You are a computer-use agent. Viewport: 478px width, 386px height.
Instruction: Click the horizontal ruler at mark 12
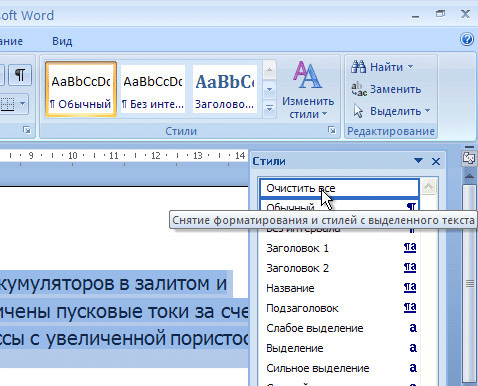click(x=156, y=156)
